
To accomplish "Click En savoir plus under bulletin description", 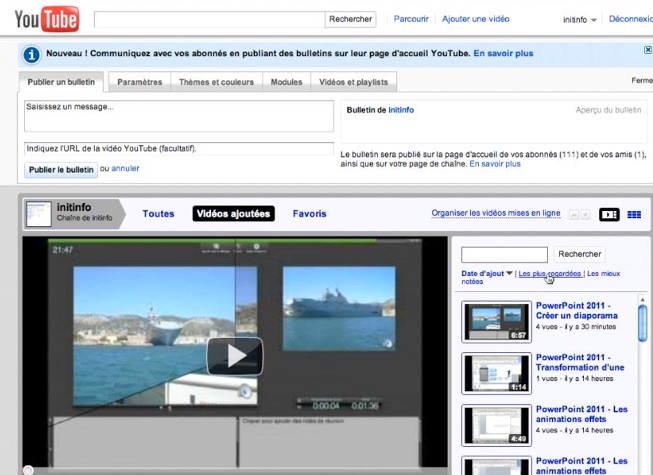I will point(495,164).
